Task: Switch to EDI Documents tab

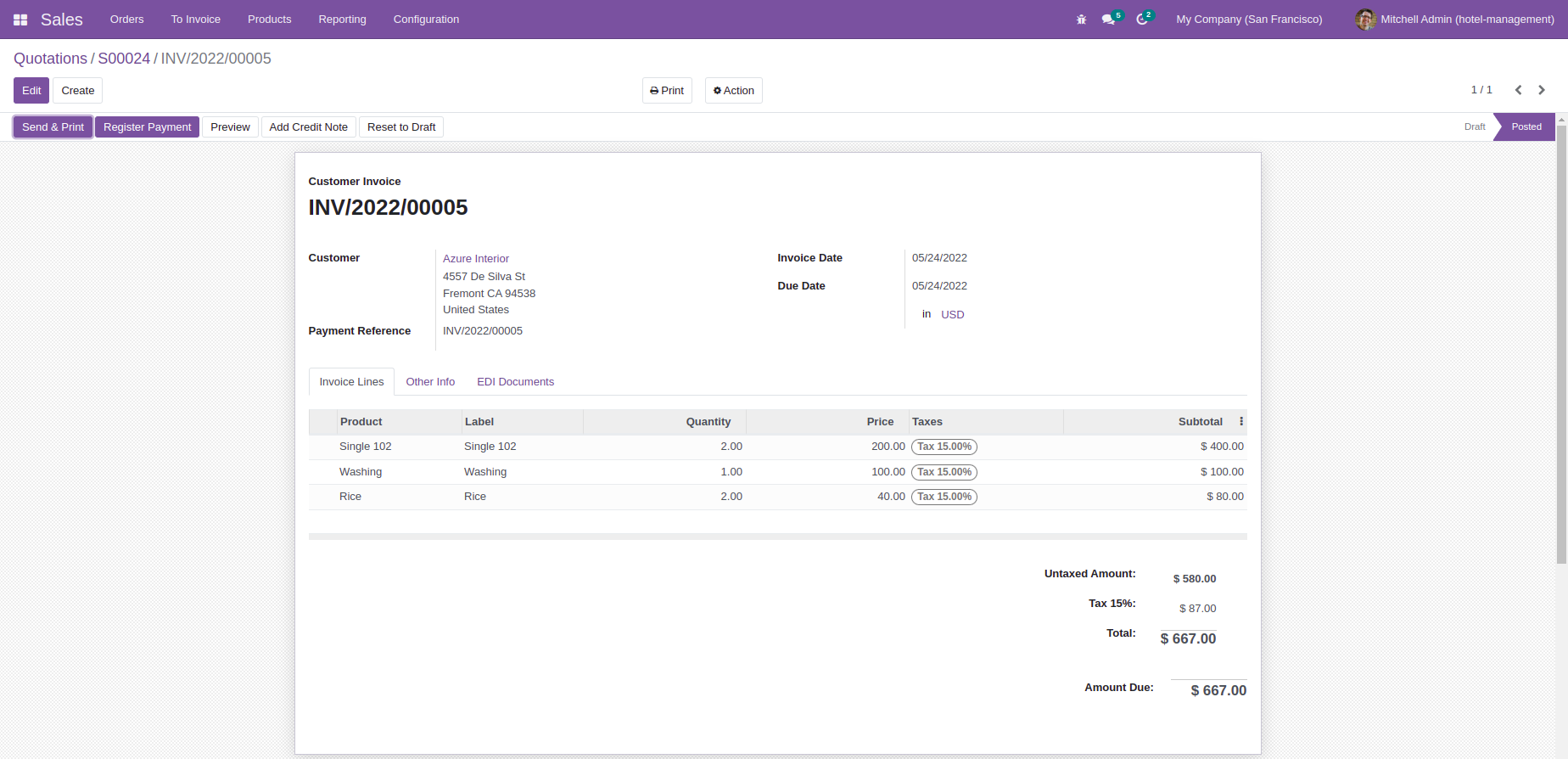Action: pos(515,382)
